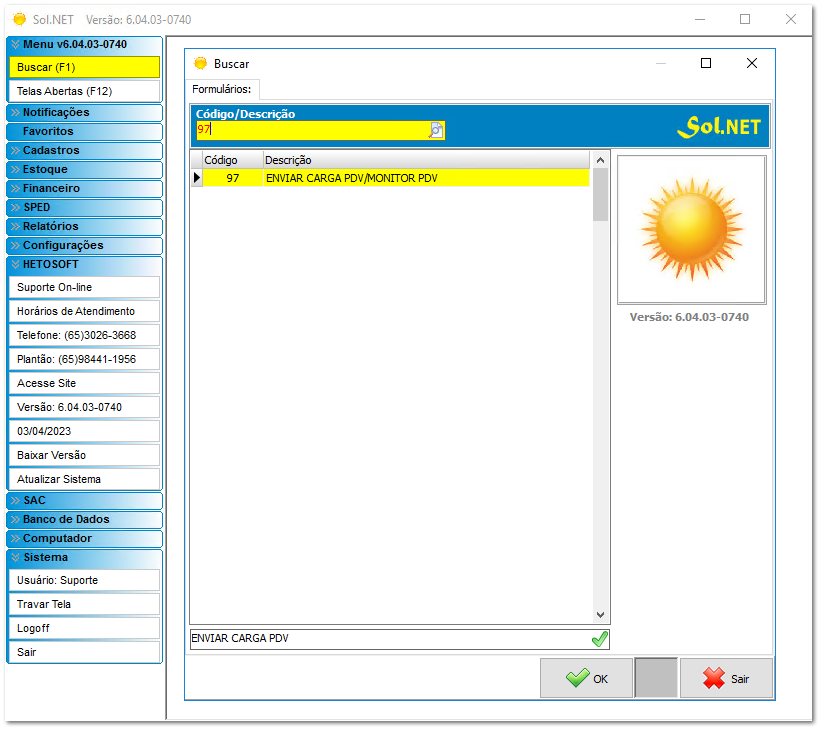Click Sair to close the search dialog
The image size is (821, 730).
click(726, 677)
